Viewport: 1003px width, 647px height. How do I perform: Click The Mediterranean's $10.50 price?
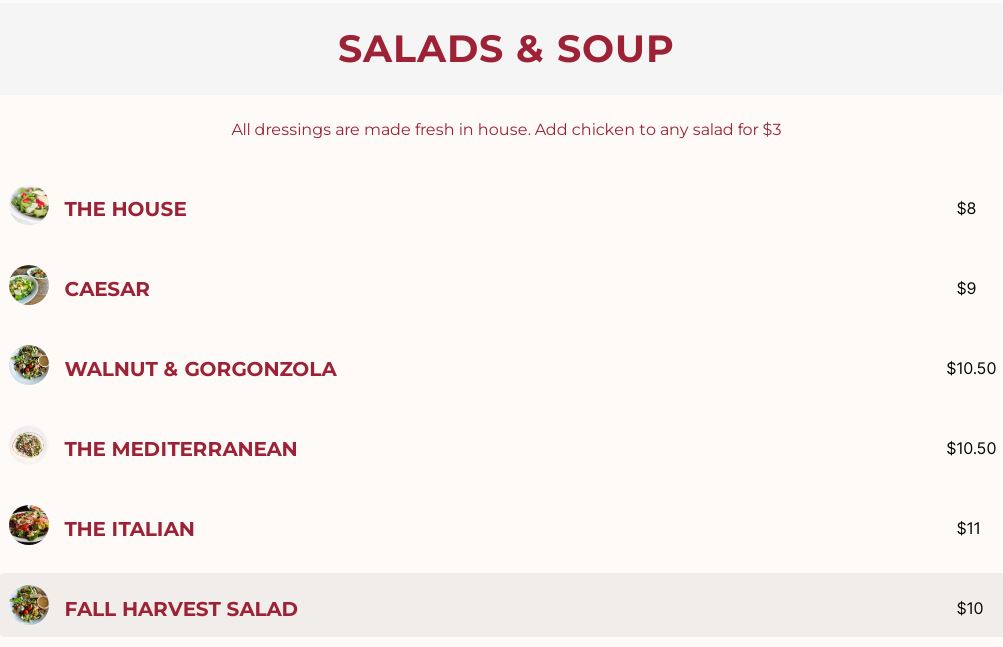(971, 448)
